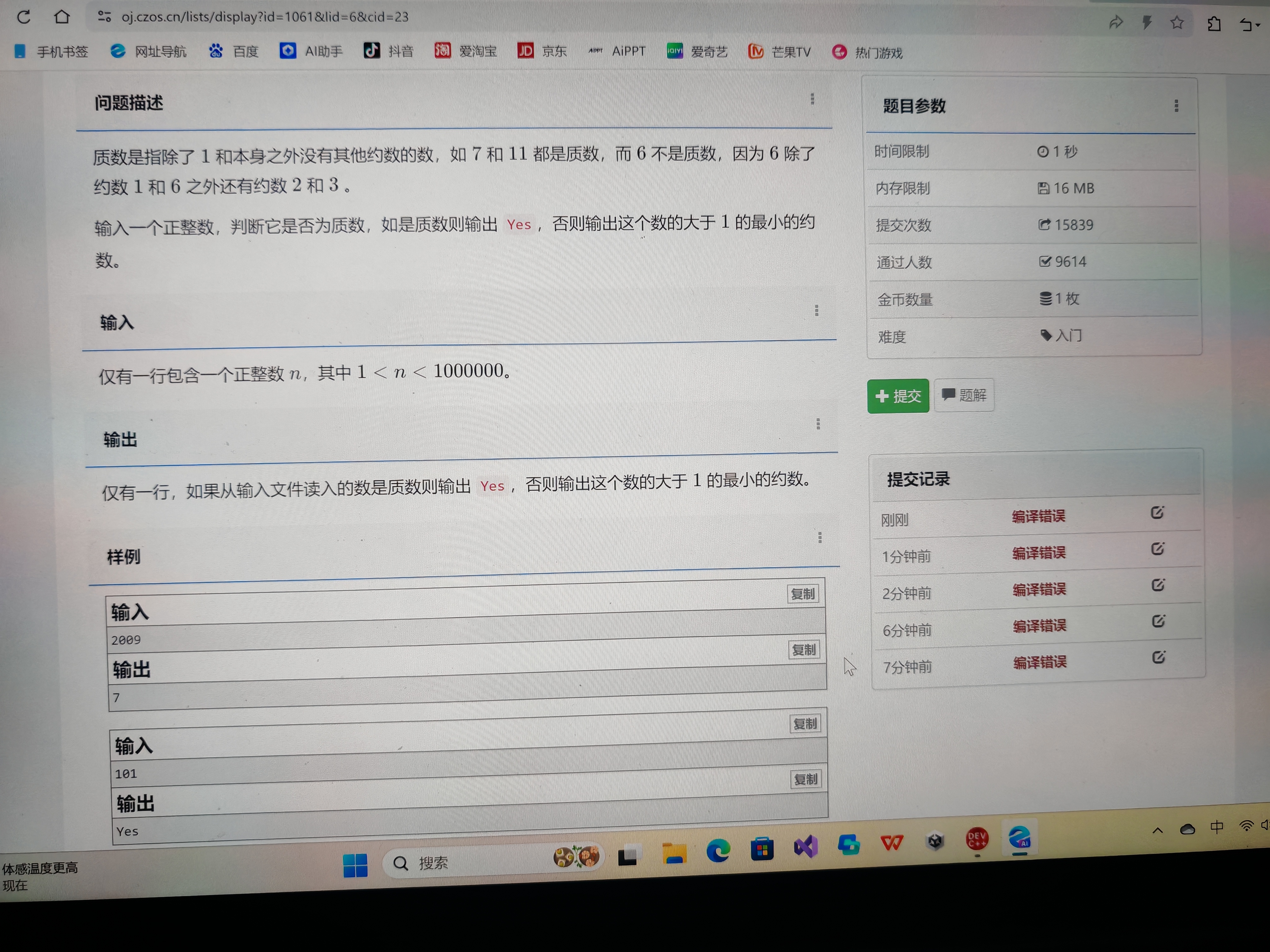The width and height of the screenshot is (1270, 952).
Task: Bookmark this page with the star icon
Action: tap(1177, 22)
